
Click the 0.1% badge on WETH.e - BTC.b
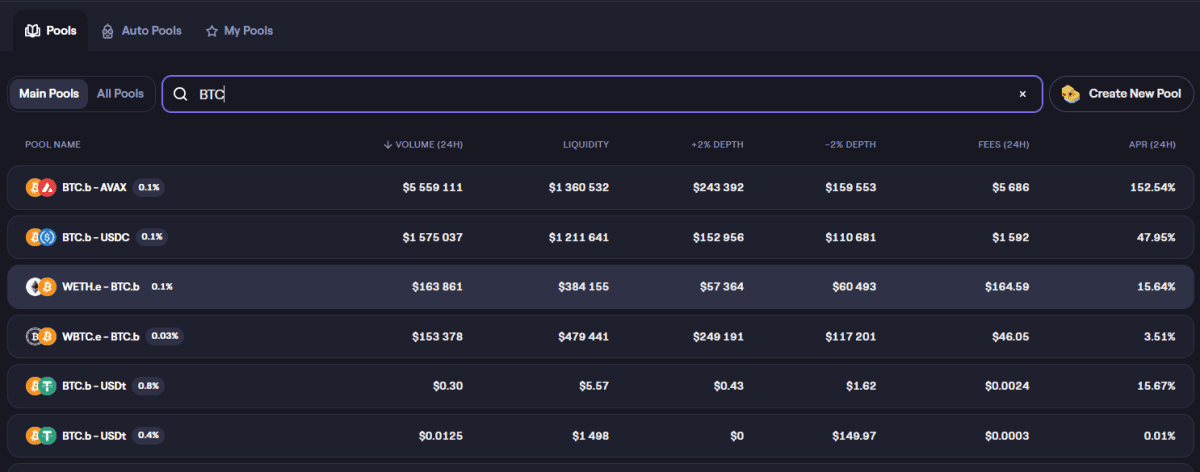point(162,286)
